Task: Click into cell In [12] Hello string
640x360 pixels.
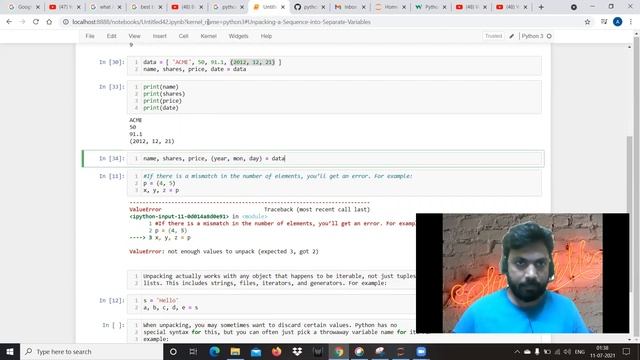Action: (x=272, y=304)
